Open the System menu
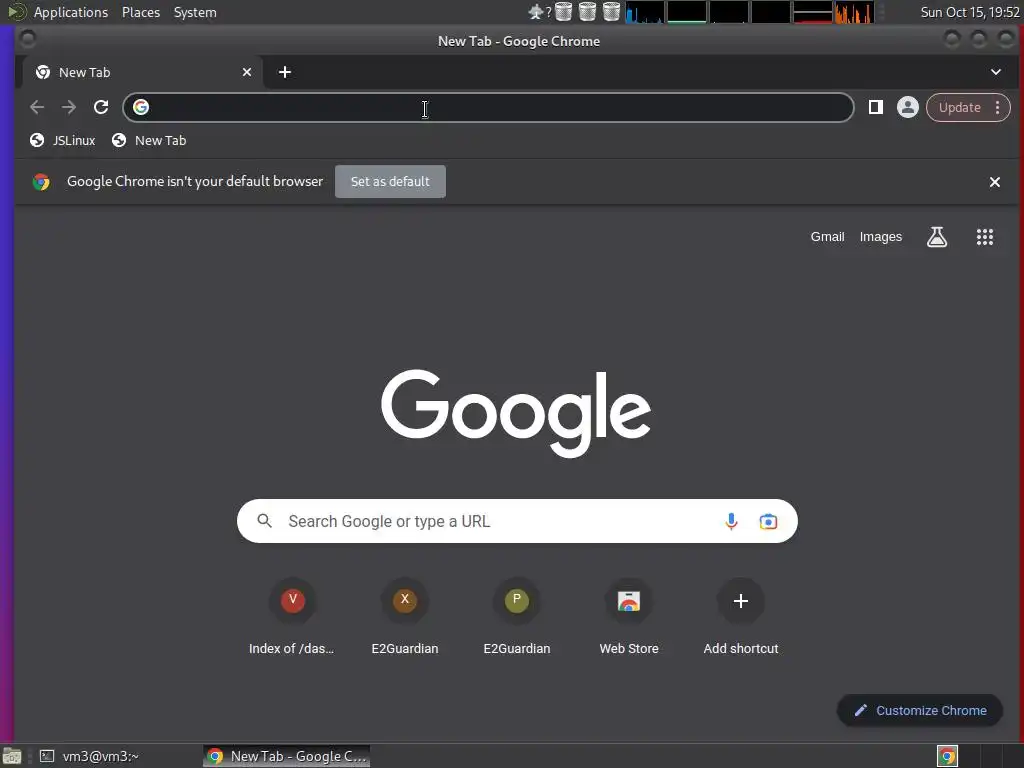The width and height of the screenshot is (1024, 768). coord(195,12)
